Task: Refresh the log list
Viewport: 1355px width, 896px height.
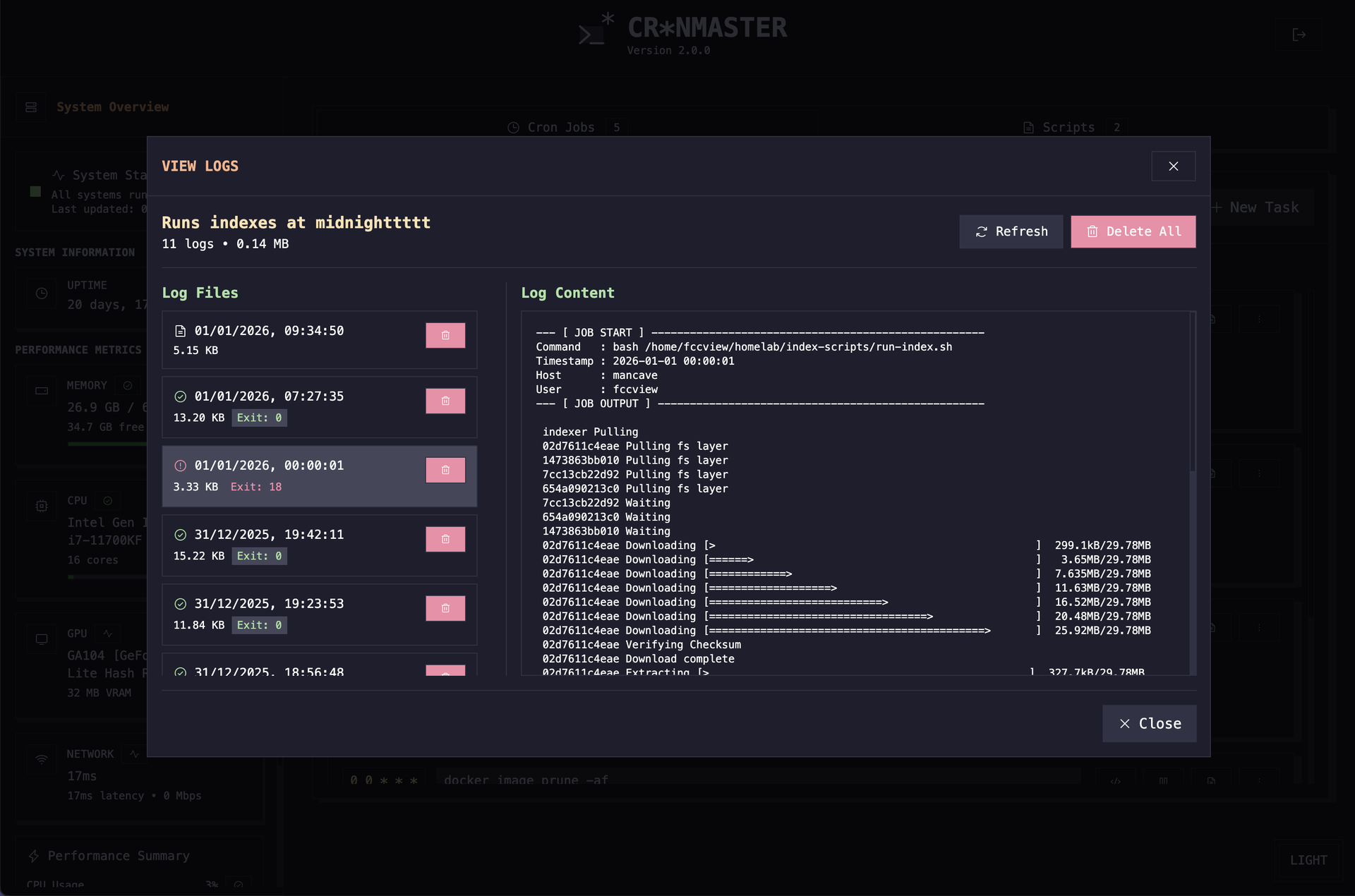Action: click(1011, 231)
